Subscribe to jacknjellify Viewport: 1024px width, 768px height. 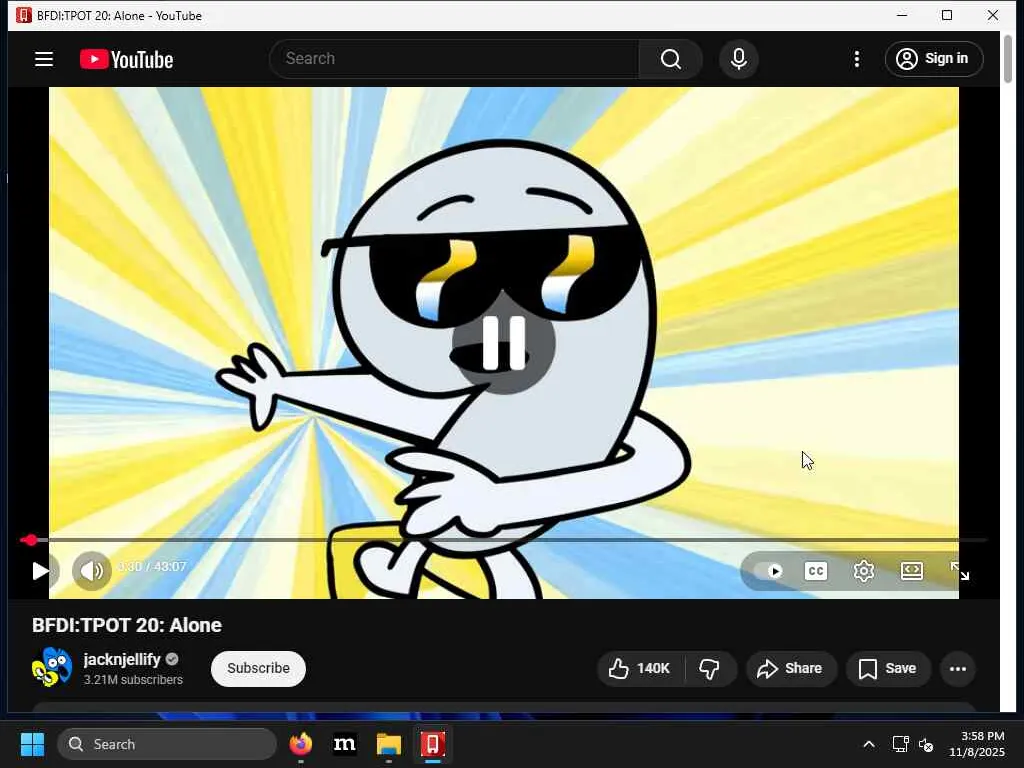coord(258,668)
